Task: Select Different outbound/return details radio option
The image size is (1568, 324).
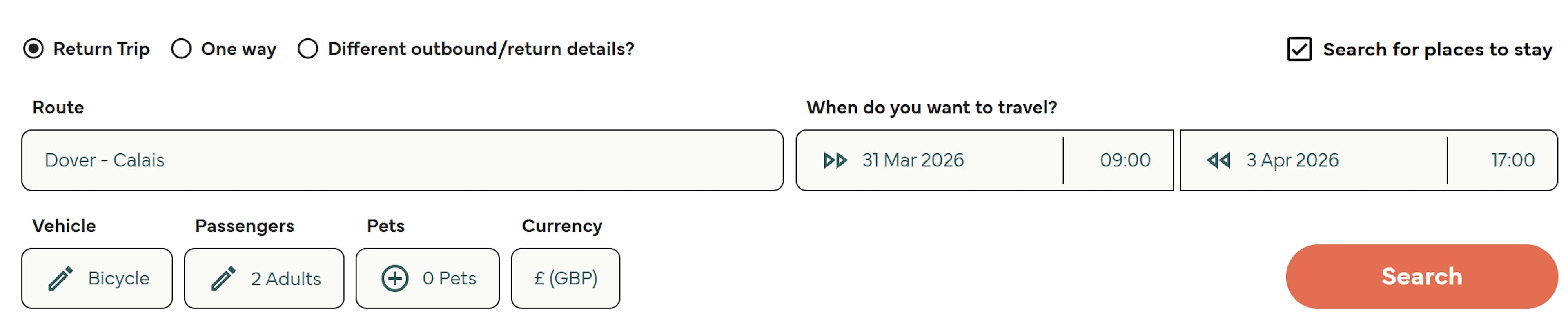Action: [x=308, y=49]
